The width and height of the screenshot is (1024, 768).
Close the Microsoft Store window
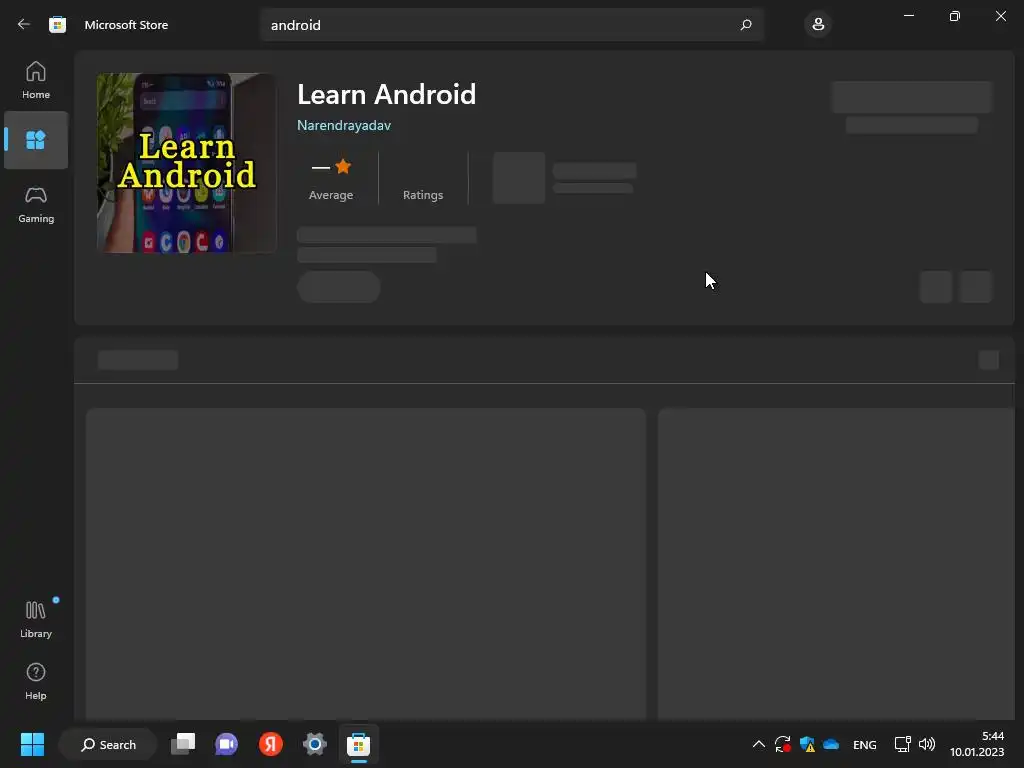[x=1000, y=16]
